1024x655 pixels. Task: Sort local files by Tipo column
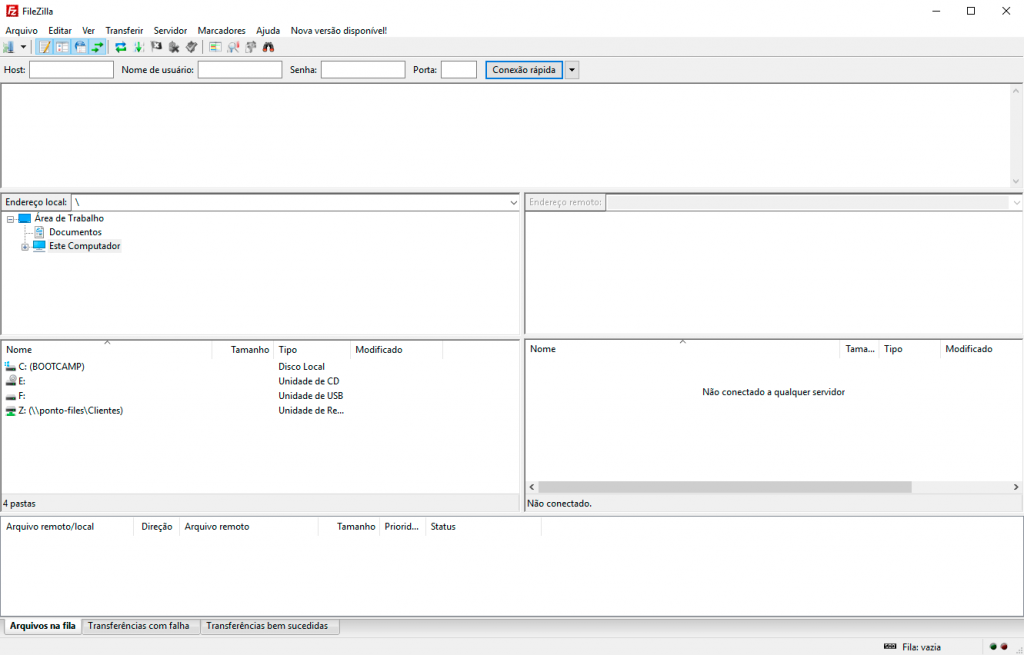click(x=312, y=350)
